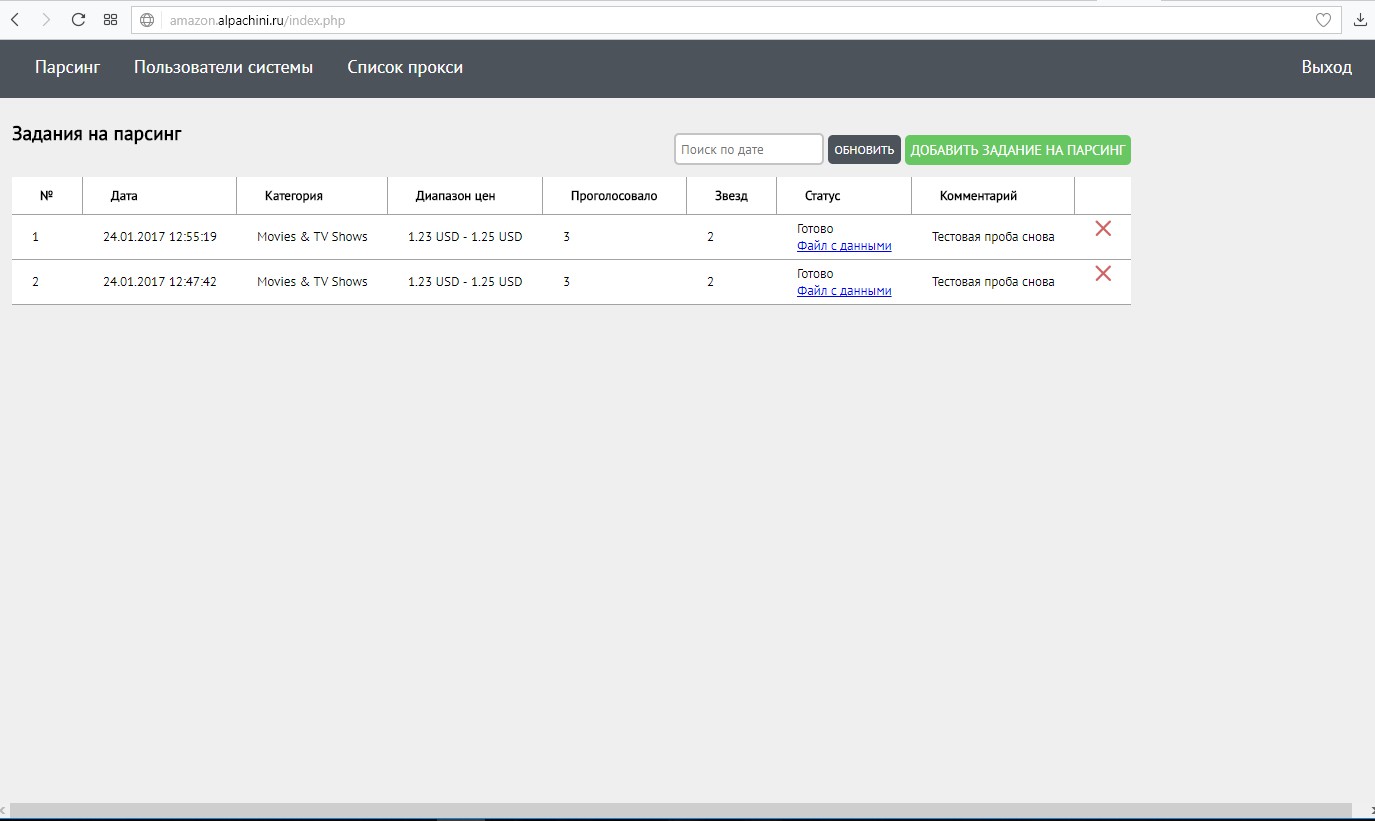This screenshot has width=1375, height=821.
Task: Click Готово status text in row 1
Action: point(815,229)
